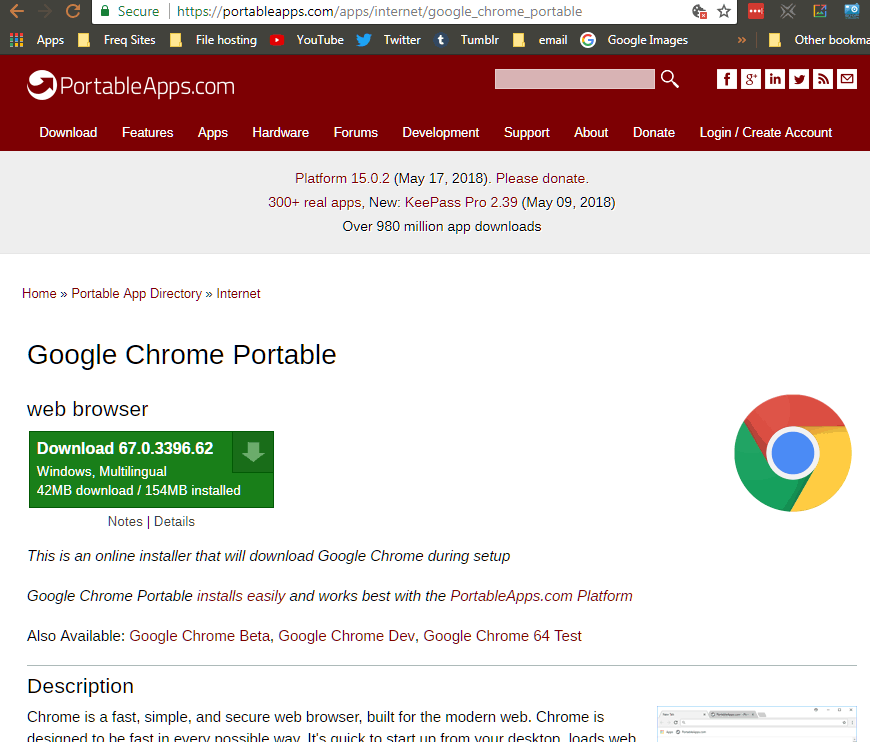
Task: Open the Google Images bookmark
Action: tap(634, 40)
